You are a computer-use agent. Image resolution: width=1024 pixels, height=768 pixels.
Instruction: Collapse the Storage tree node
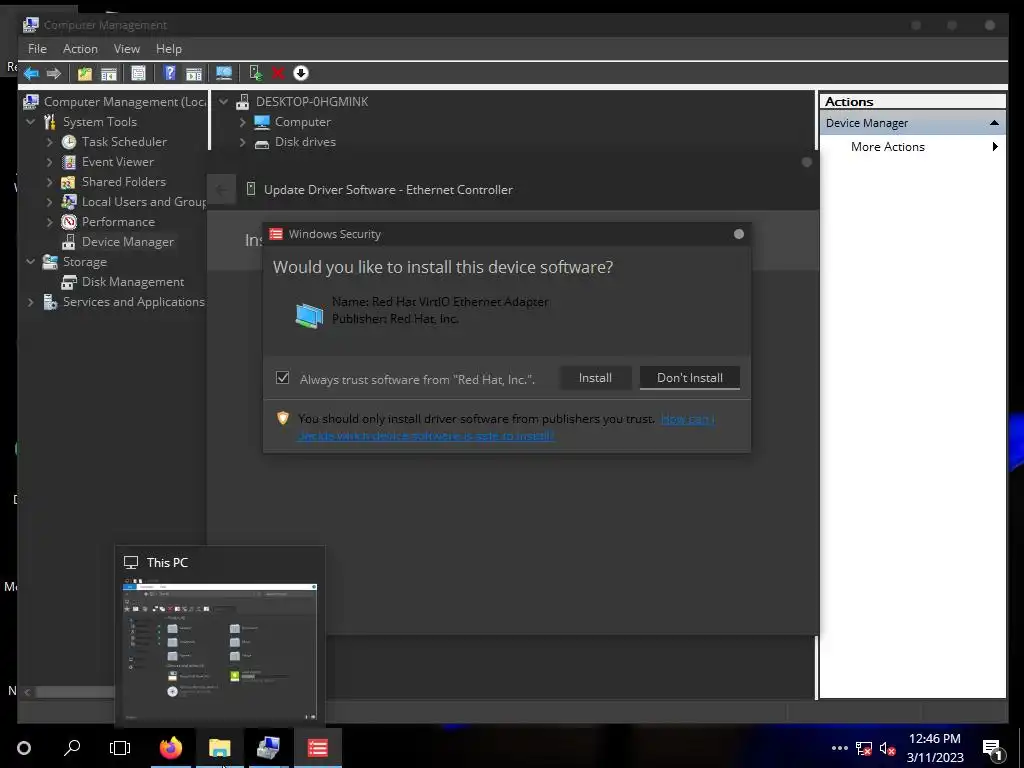click(31, 262)
